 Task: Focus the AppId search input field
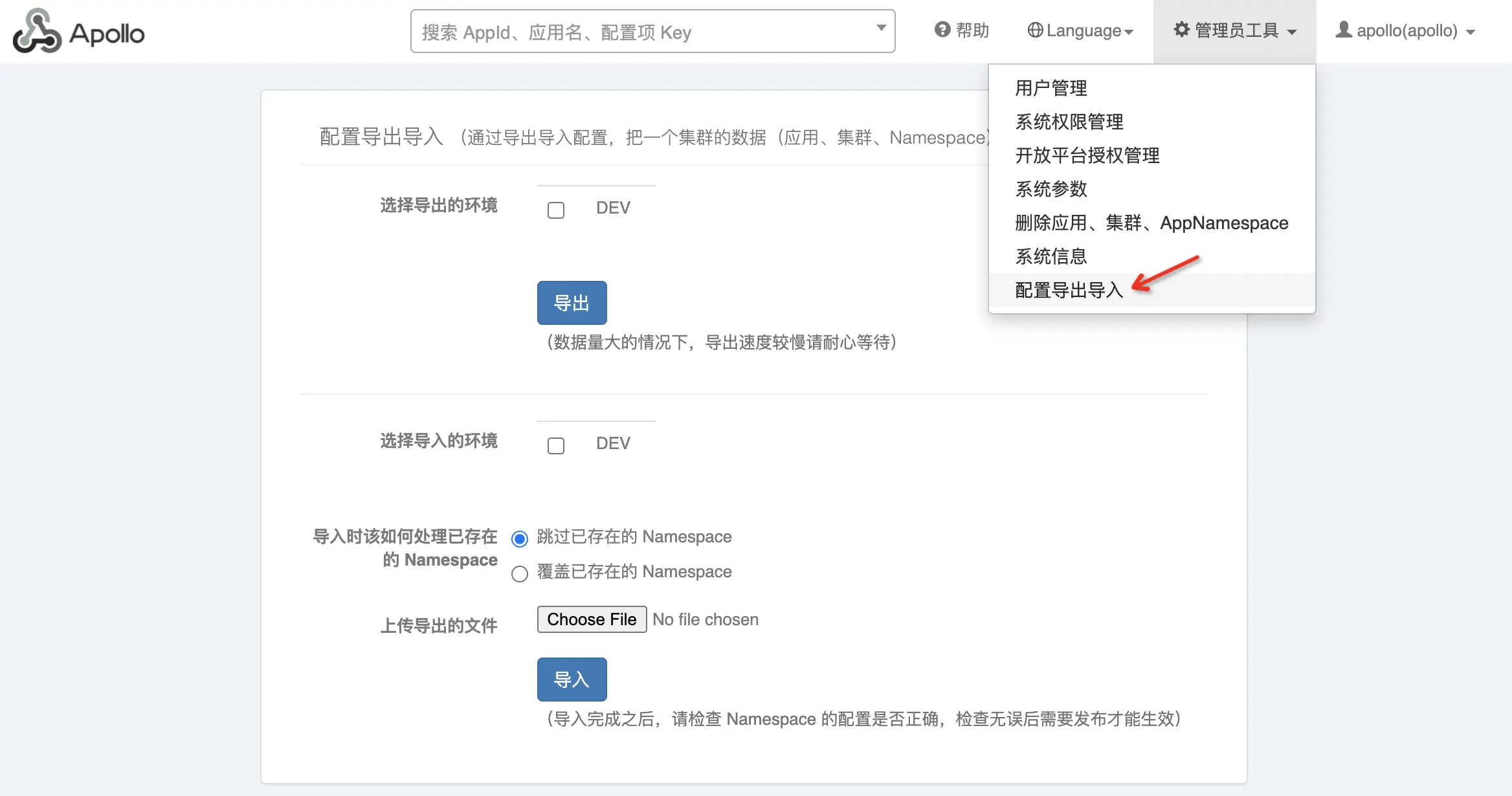tap(653, 31)
